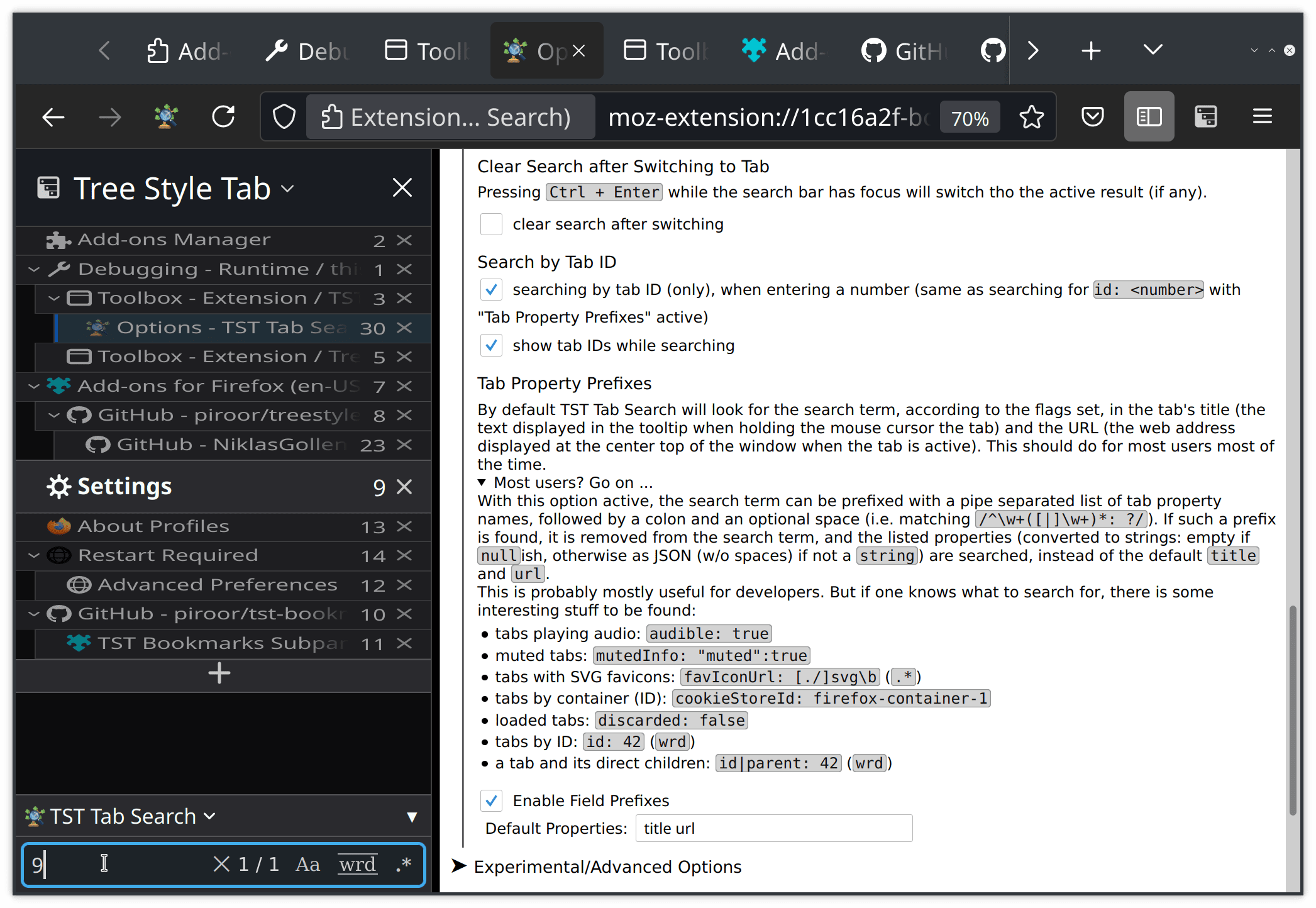The image size is (1316, 908).
Task: Switch to second Toolbox browser tab
Action: tap(666, 51)
